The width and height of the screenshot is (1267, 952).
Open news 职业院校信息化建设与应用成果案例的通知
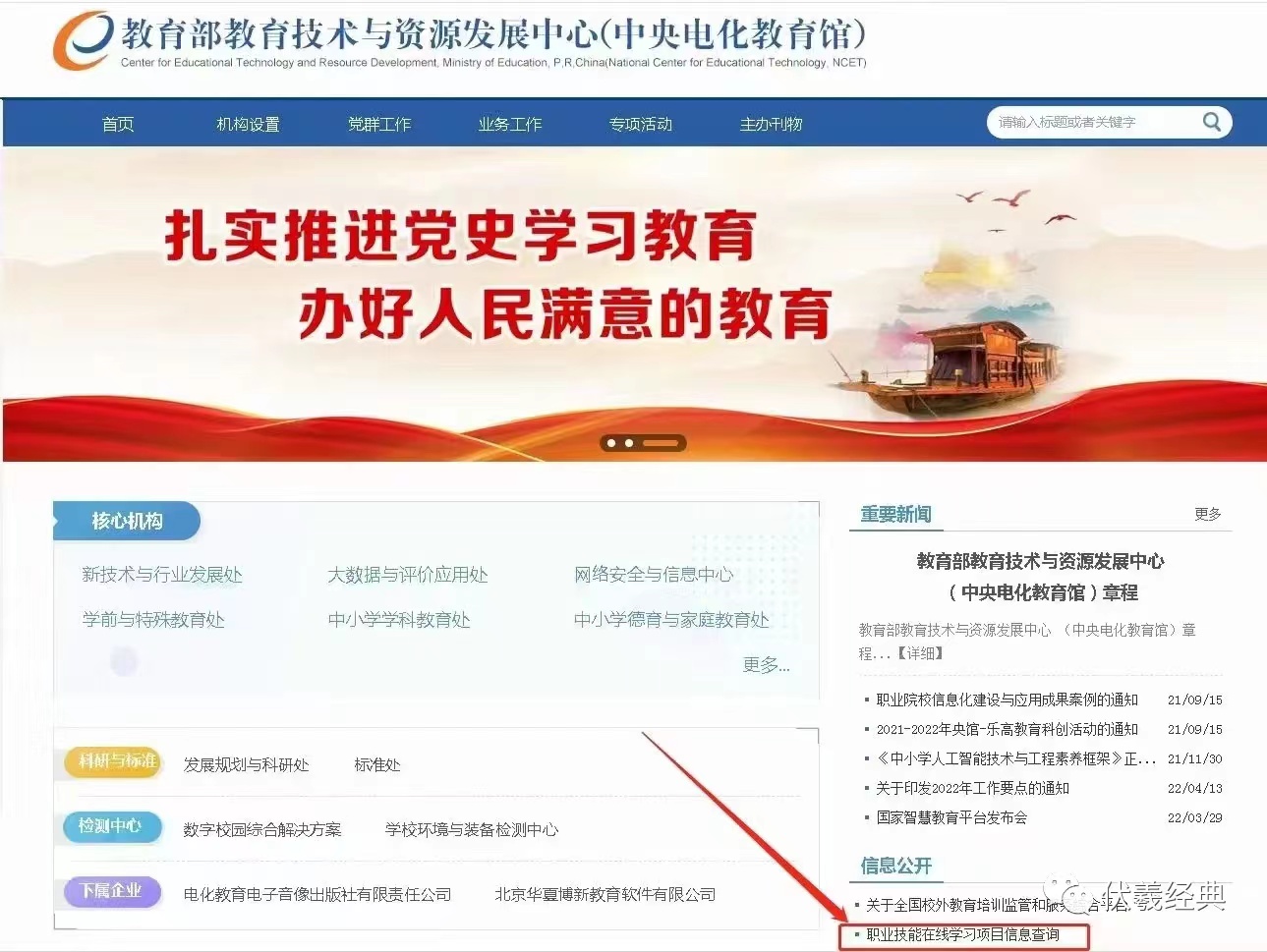click(1007, 700)
